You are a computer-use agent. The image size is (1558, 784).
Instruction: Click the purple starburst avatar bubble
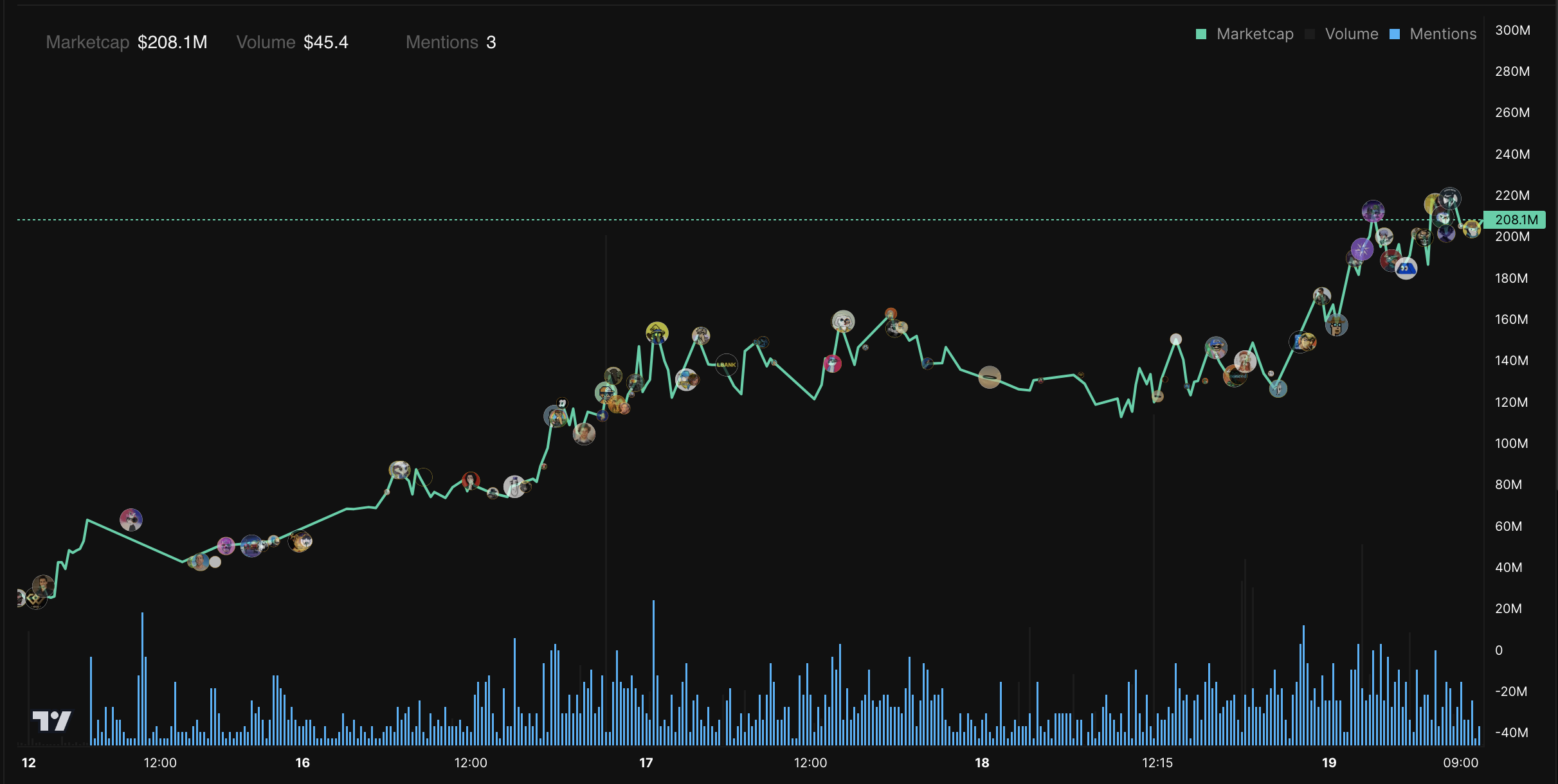(x=1362, y=251)
